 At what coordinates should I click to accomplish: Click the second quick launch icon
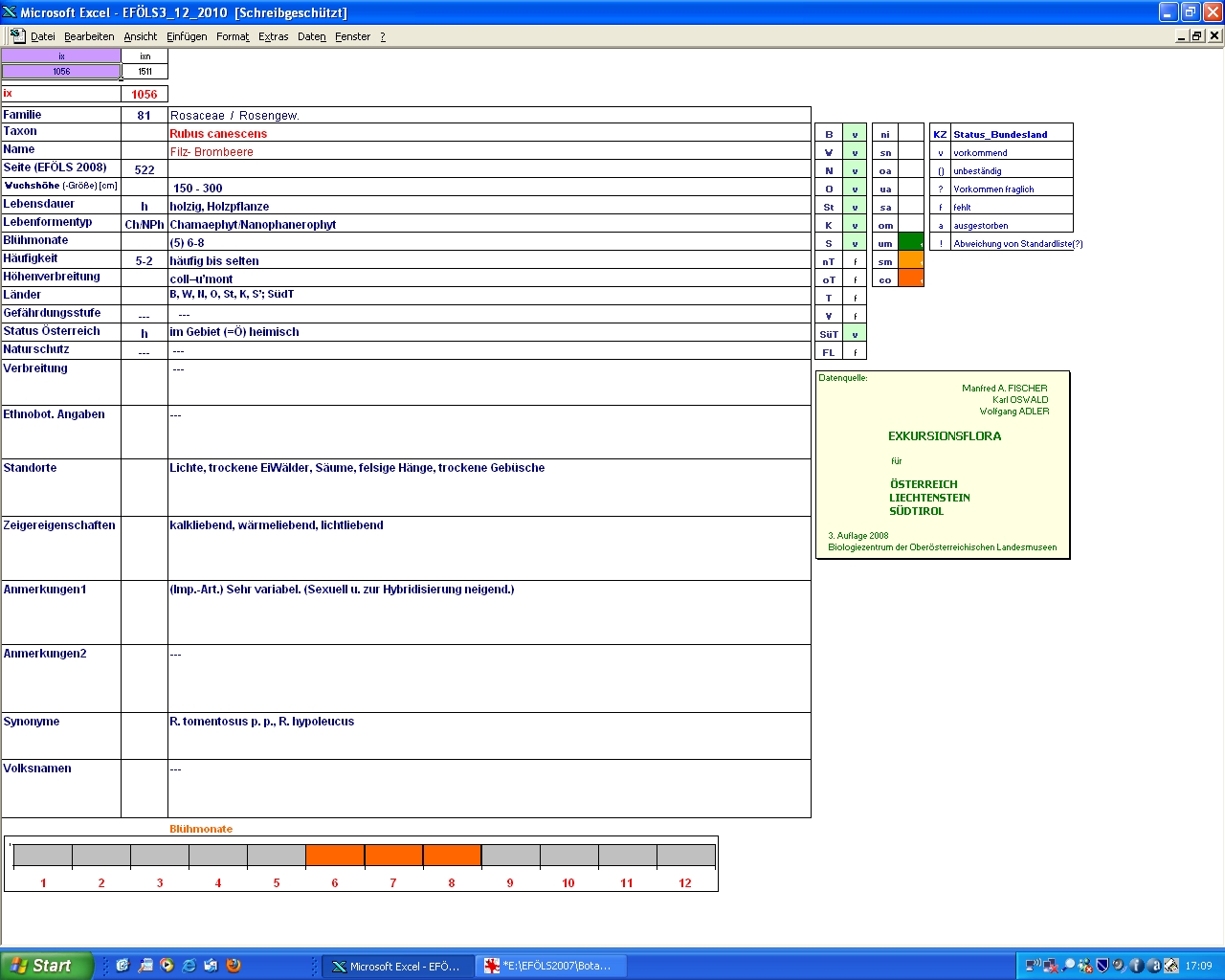[x=145, y=966]
